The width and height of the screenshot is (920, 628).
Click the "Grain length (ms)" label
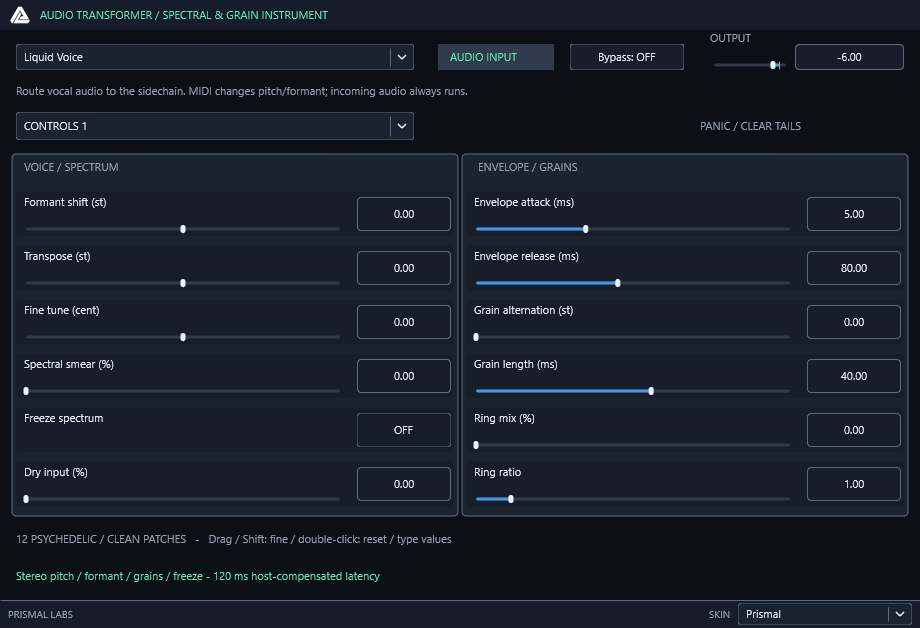tap(516, 364)
